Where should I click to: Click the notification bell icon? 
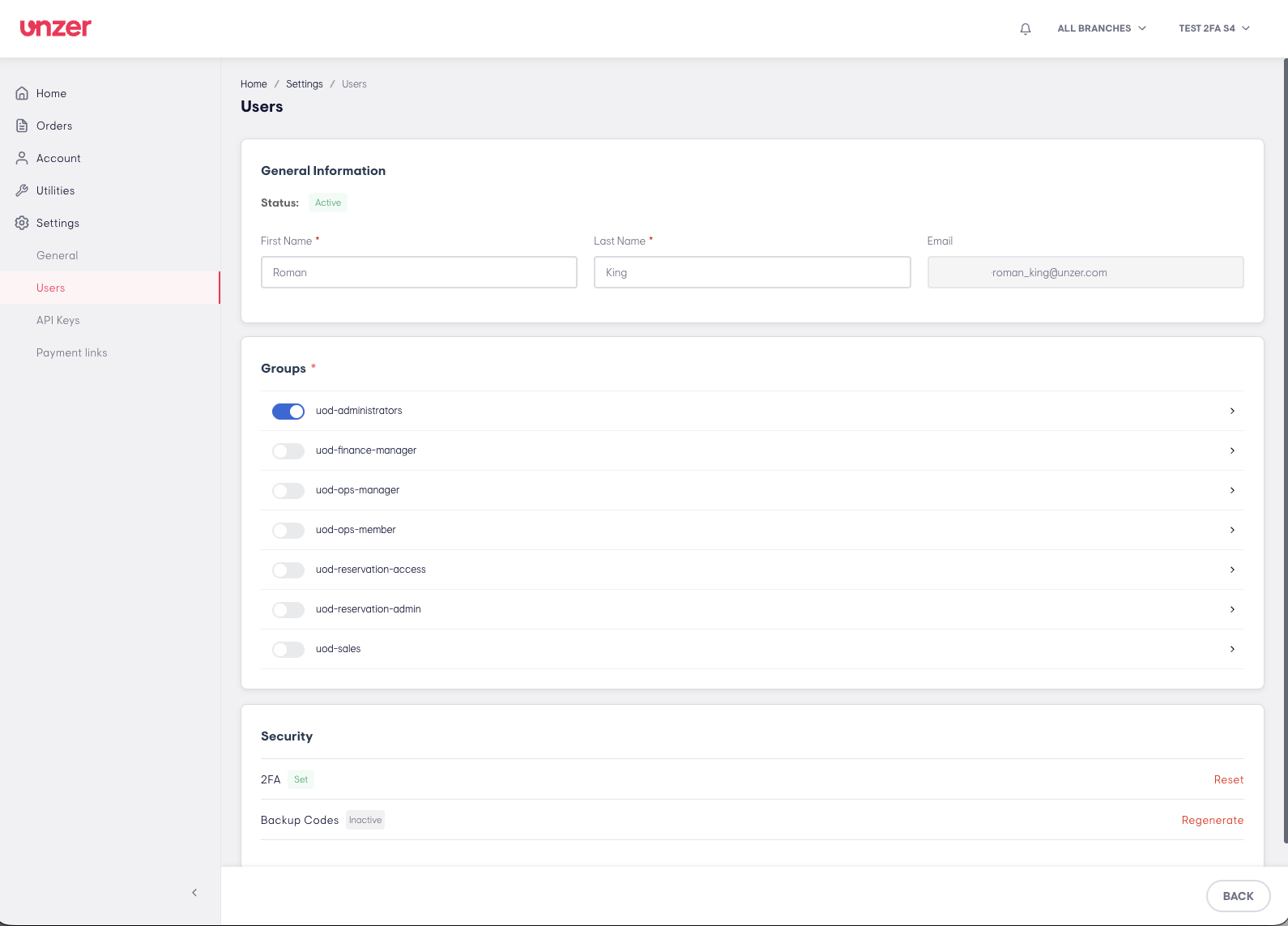click(x=1026, y=28)
